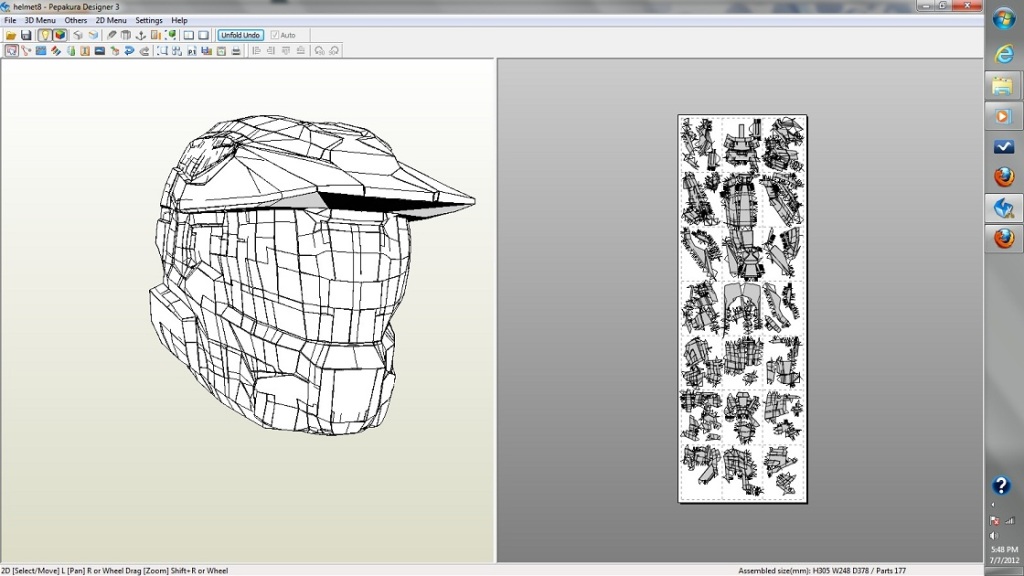Click the grey cube toolbar icon
This screenshot has height=576, width=1024.
tap(78, 35)
